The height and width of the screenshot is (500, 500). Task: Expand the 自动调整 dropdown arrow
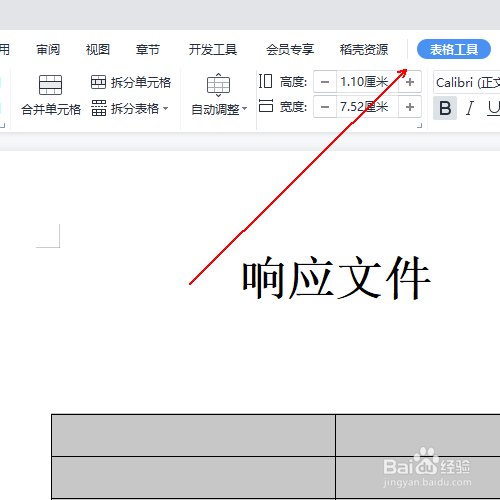[245, 109]
